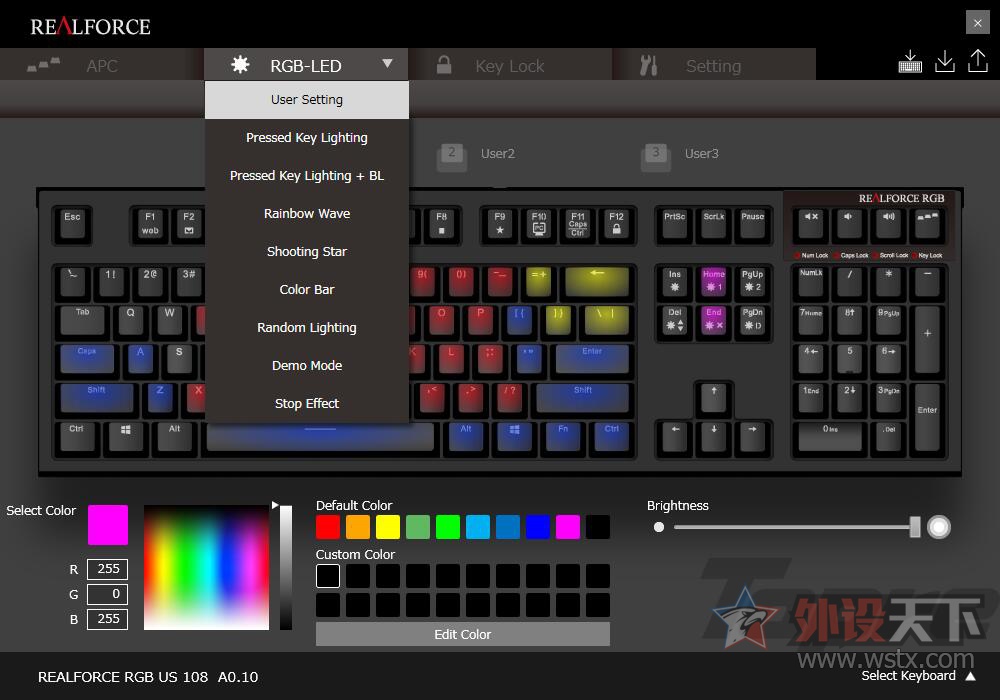Image resolution: width=1000 pixels, height=700 pixels.
Task: Pick the cyan default color
Action: (478, 527)
